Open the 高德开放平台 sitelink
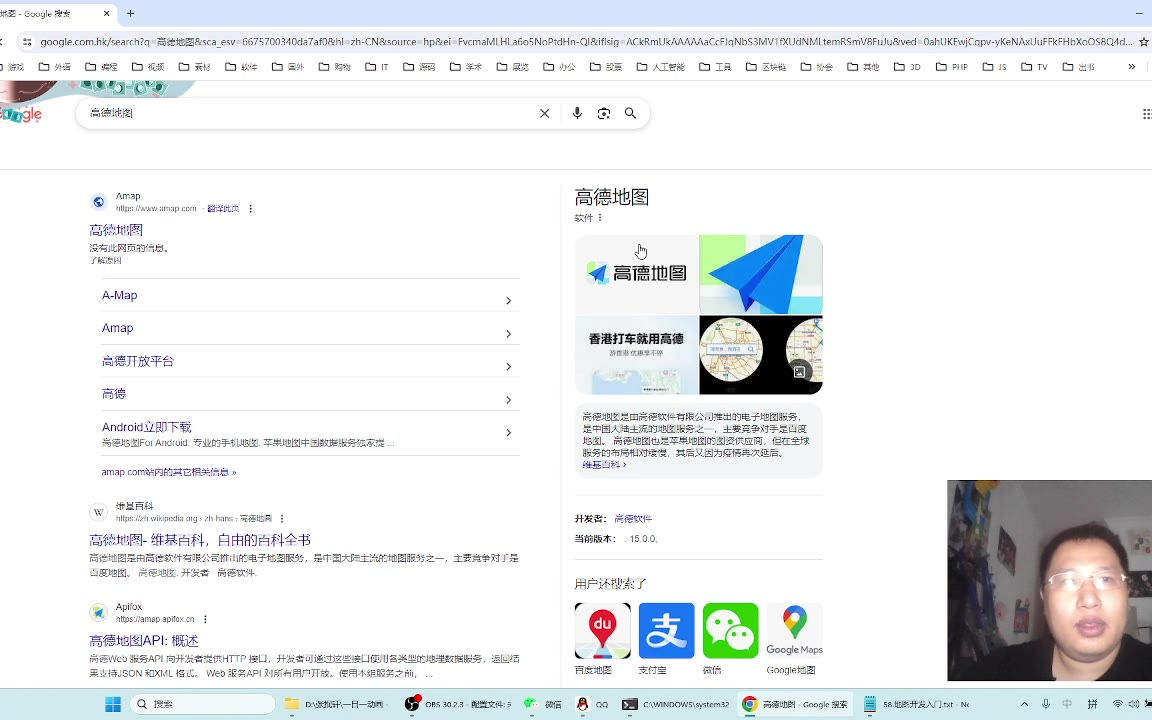 (138, 361)
